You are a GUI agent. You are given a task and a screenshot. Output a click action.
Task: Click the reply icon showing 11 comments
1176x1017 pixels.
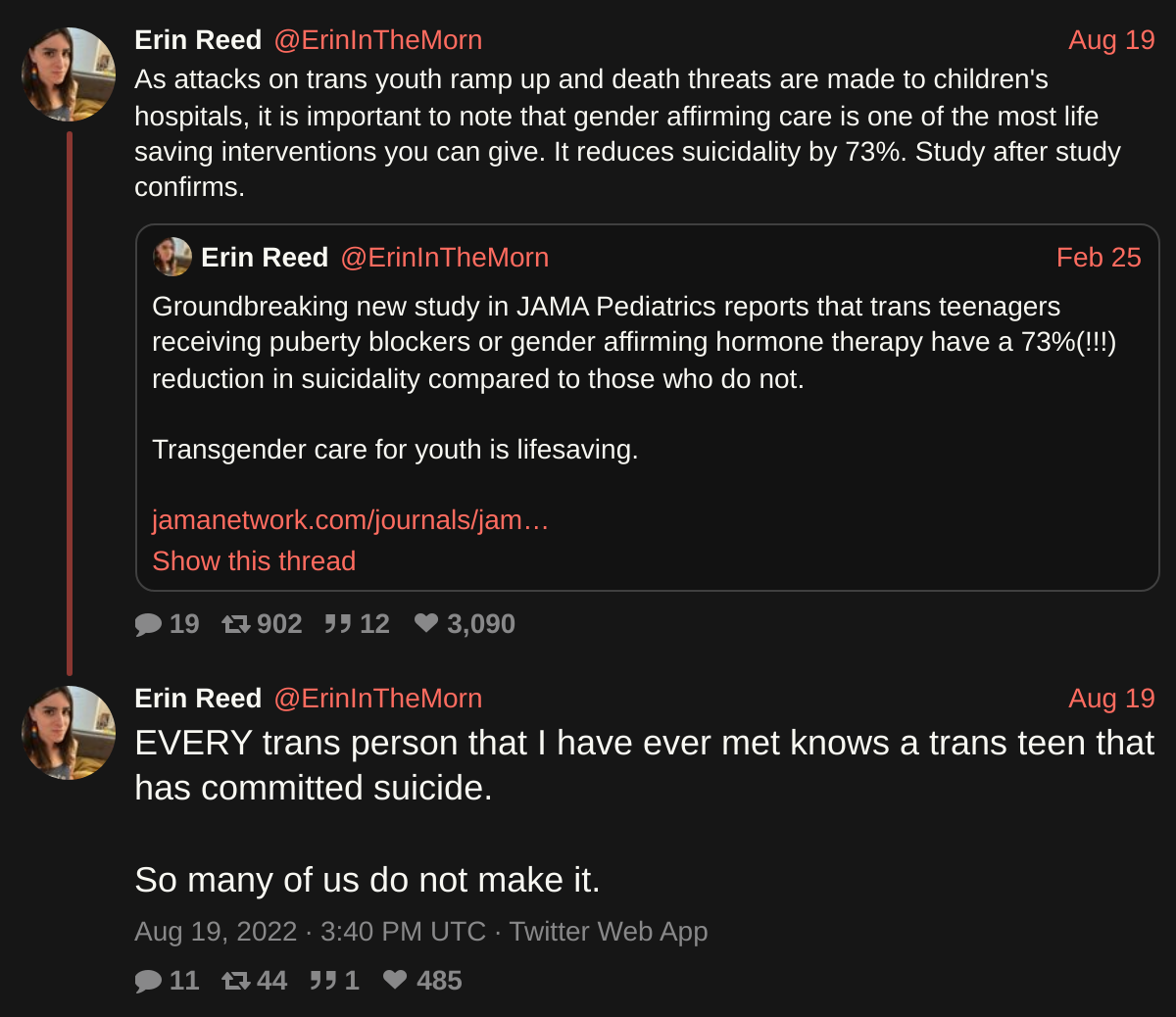(x=148, y=981)
